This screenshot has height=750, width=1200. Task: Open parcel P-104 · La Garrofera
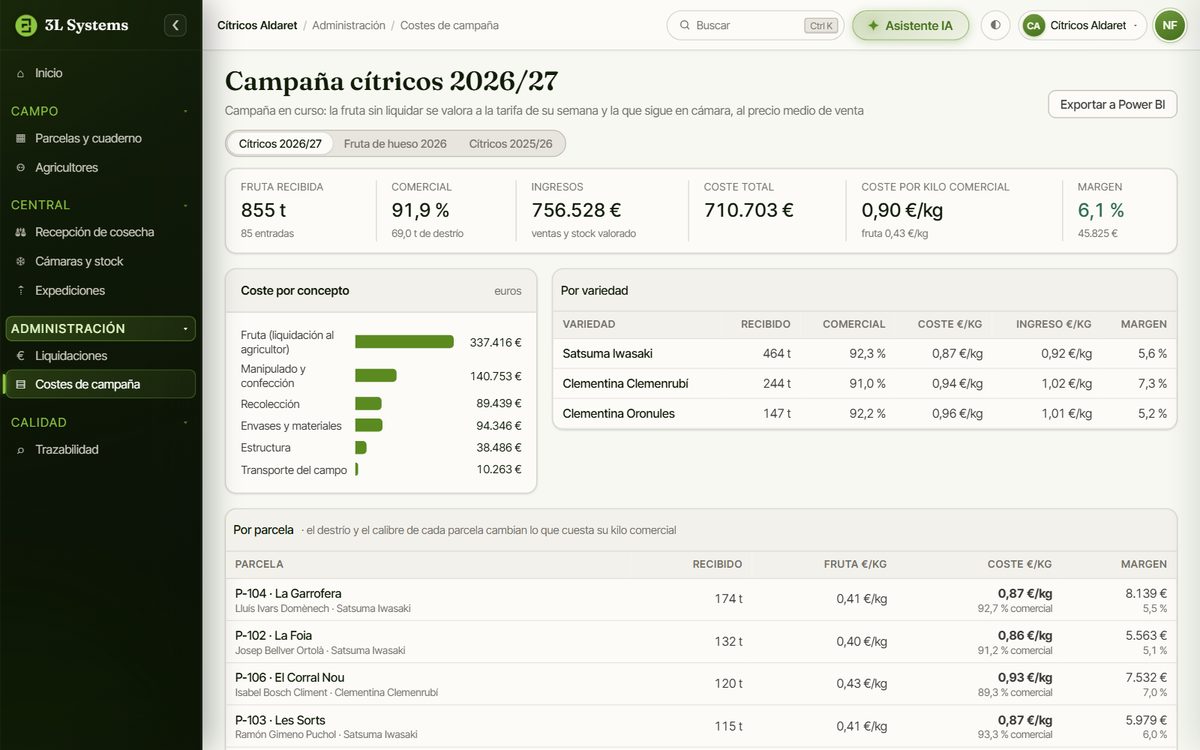[x=701, y=600]
